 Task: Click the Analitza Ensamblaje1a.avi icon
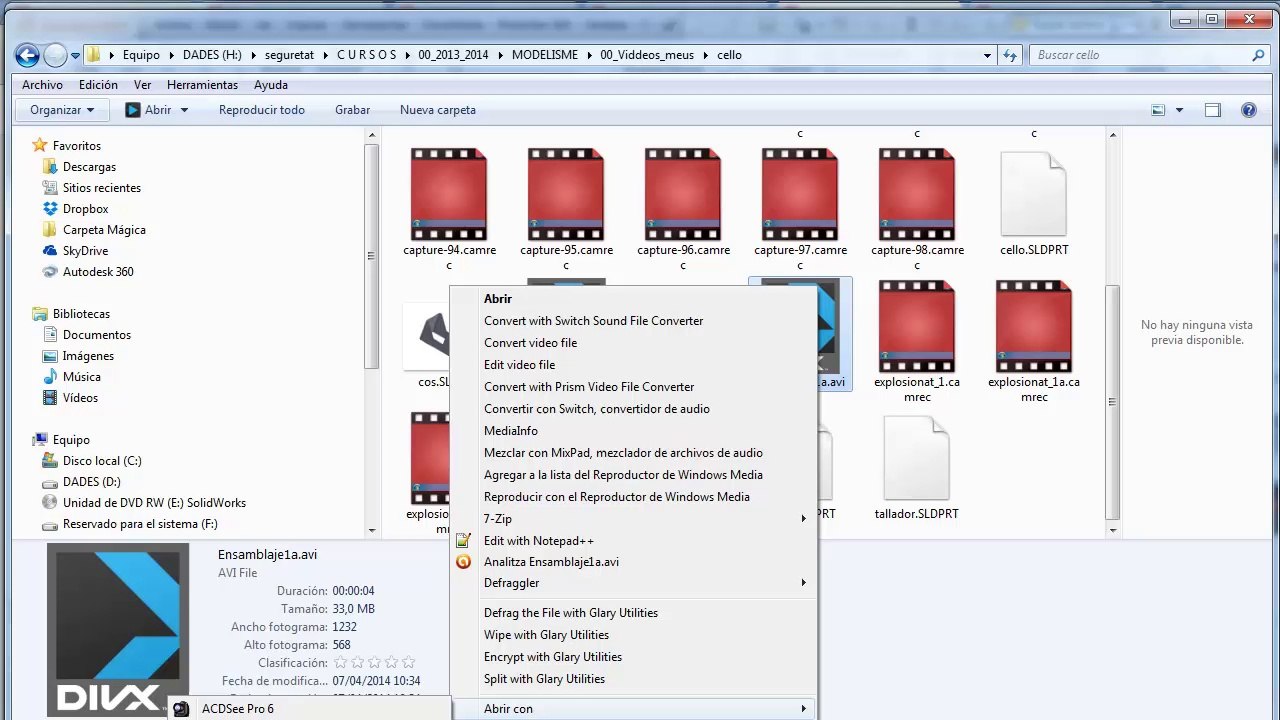(x=463, y=562)
